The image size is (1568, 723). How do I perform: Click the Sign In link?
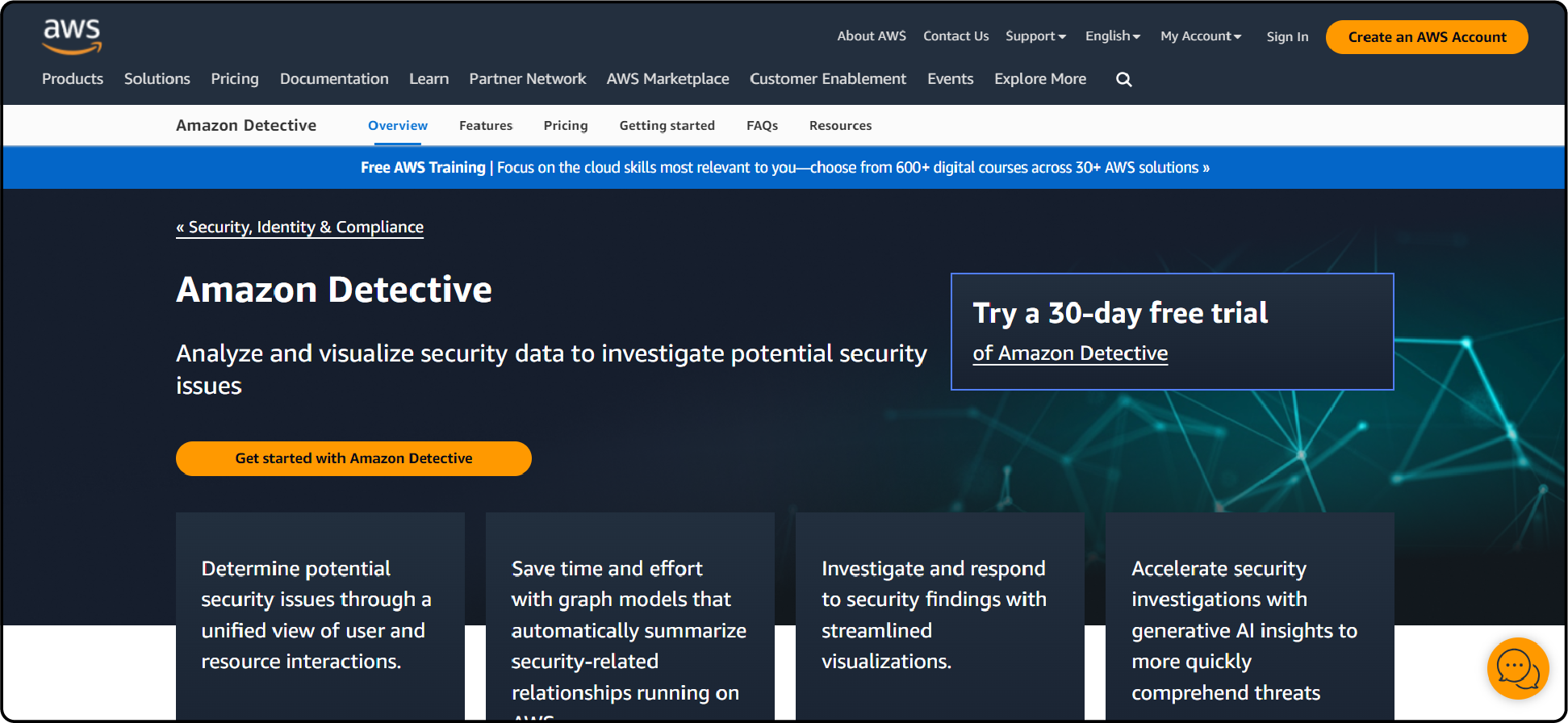1287,37
